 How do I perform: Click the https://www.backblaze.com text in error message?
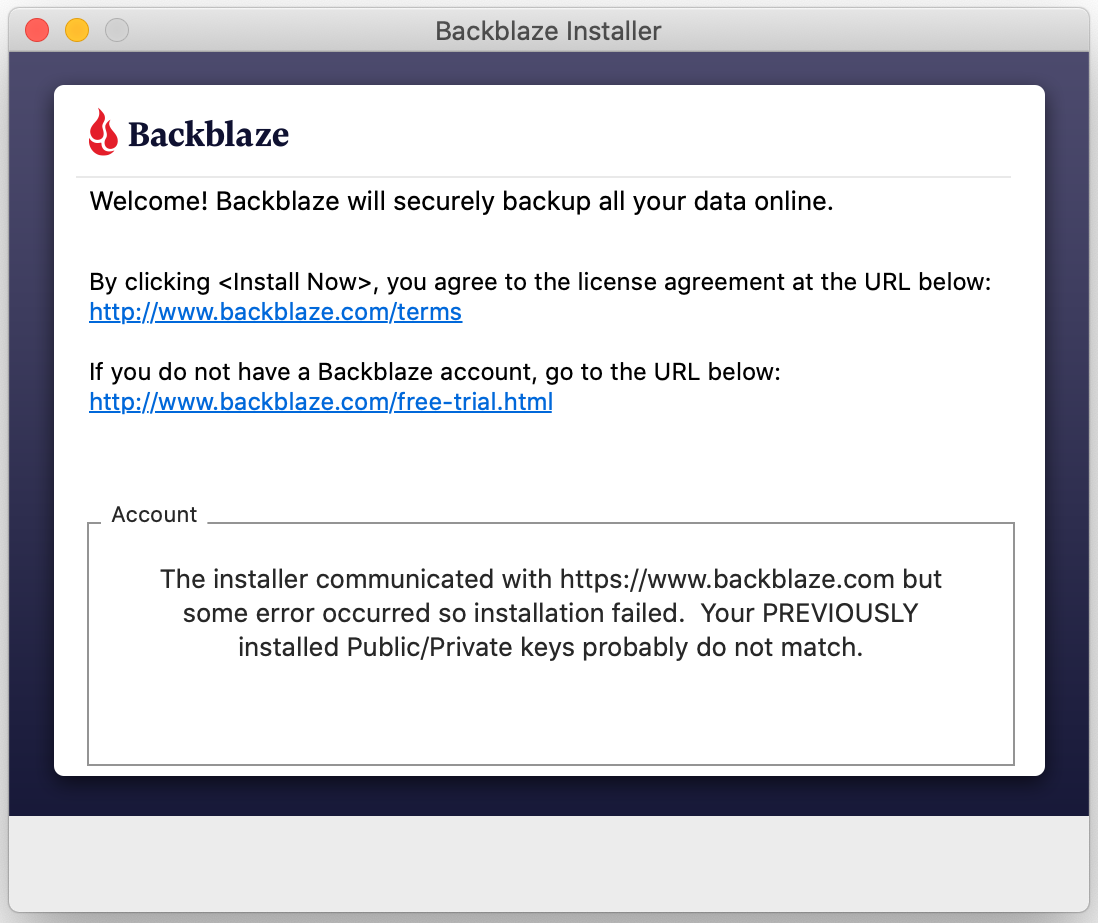click(x=727, y=579)
